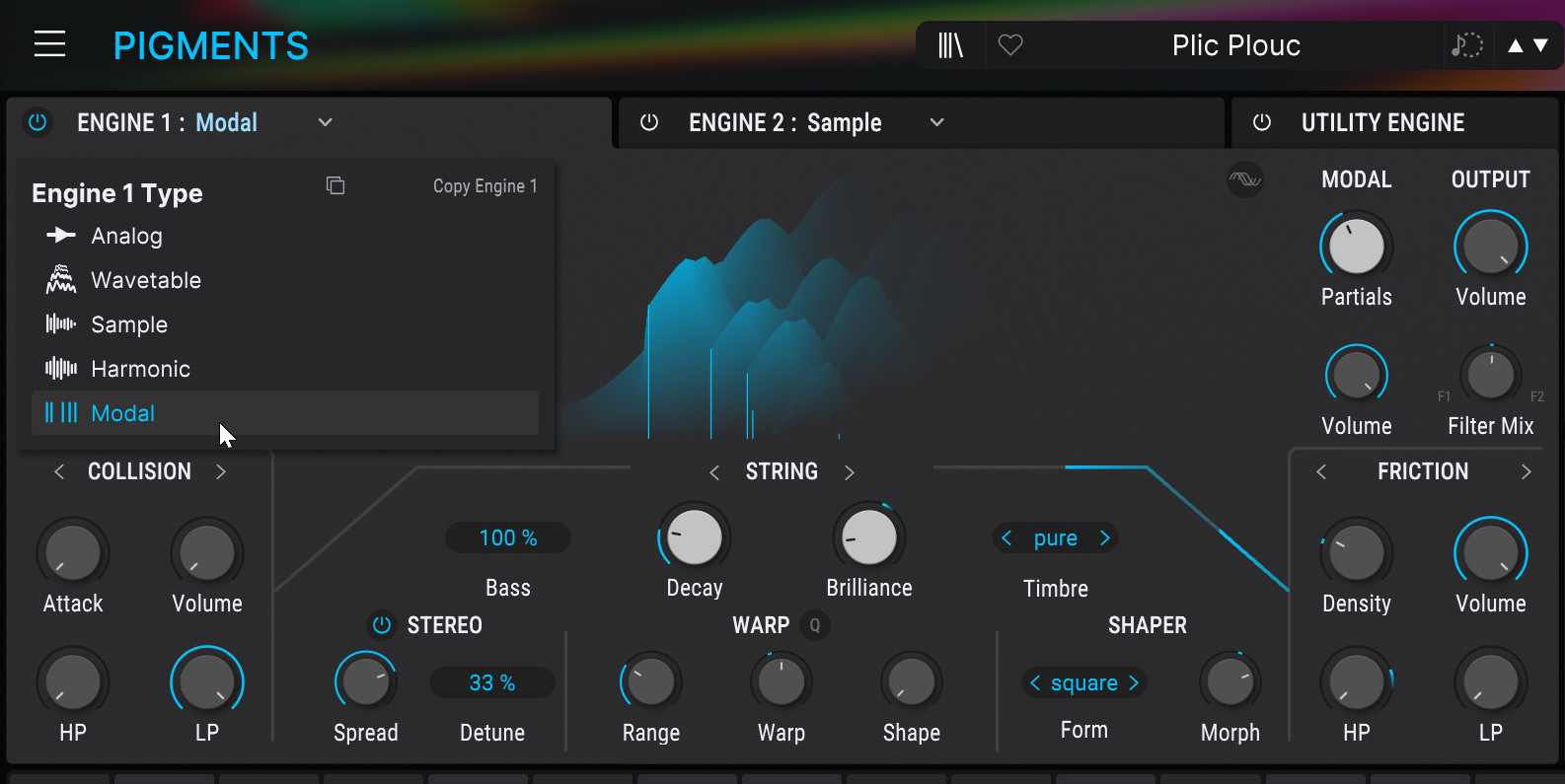
Task: Toggle Engine 1 power button
Action: tap(37, 122)
